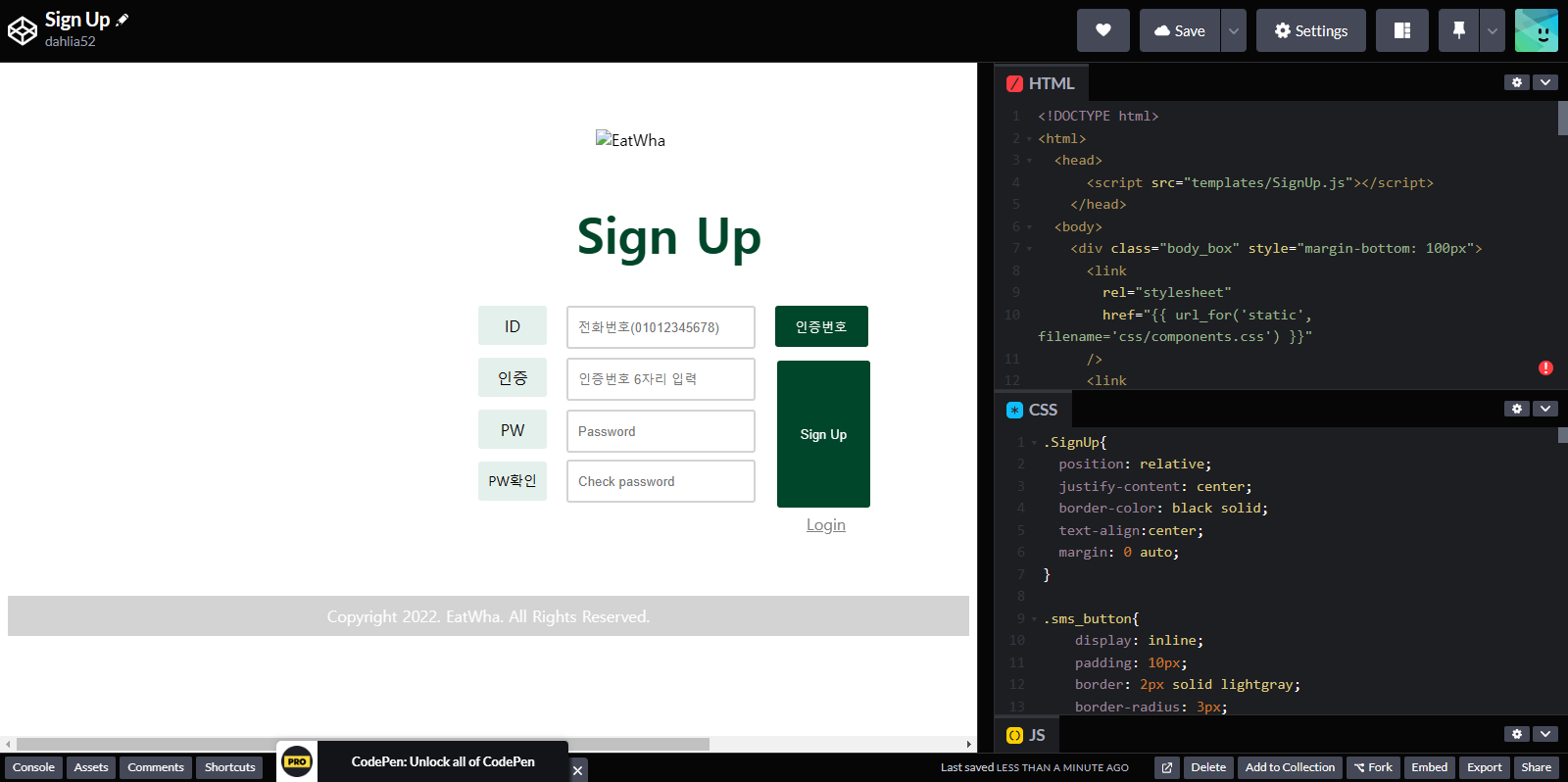Click the ID label in the form

click(x=513, y=326)
